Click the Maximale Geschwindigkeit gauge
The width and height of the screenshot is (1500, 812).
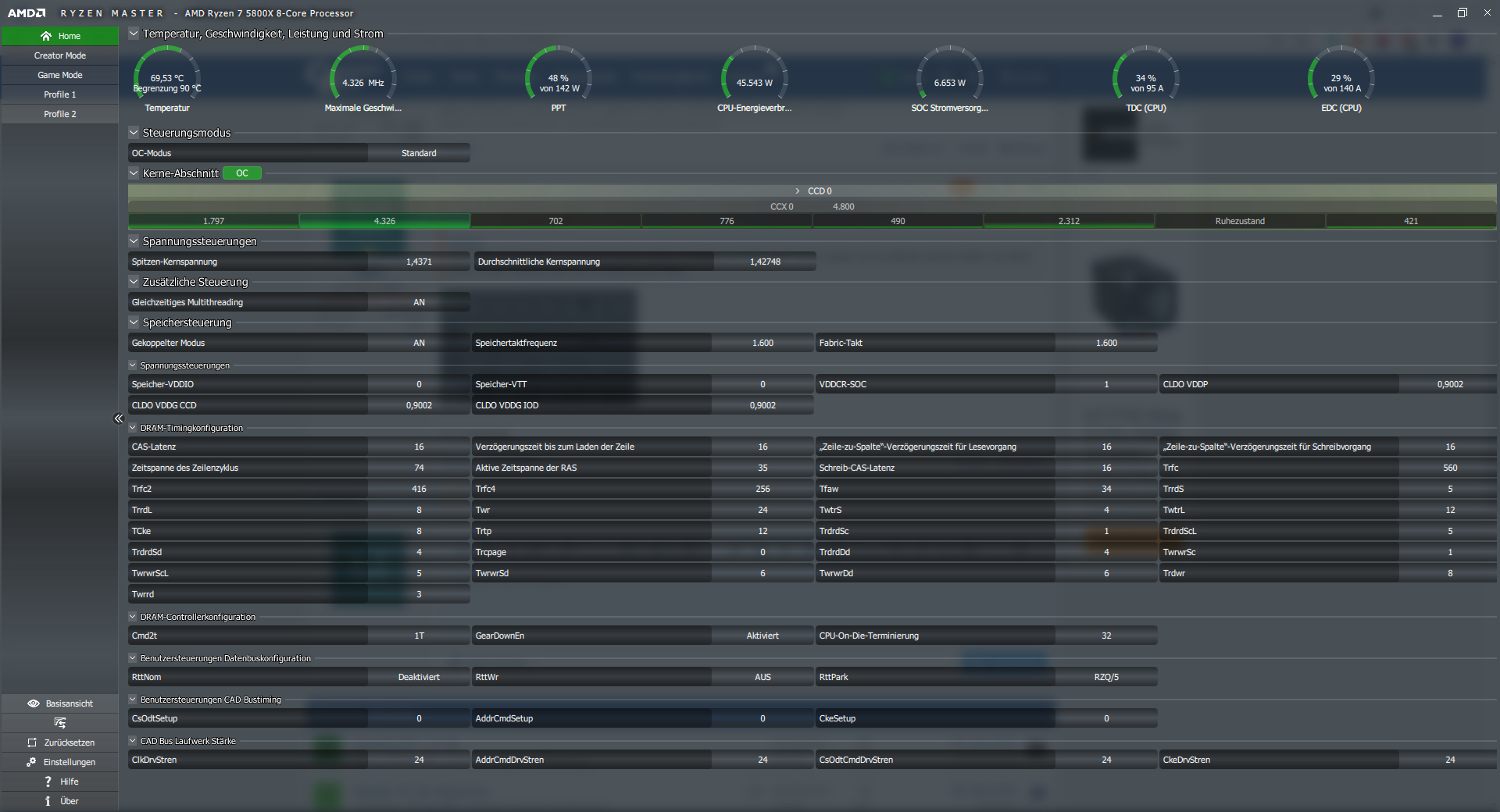click(363, 80)
